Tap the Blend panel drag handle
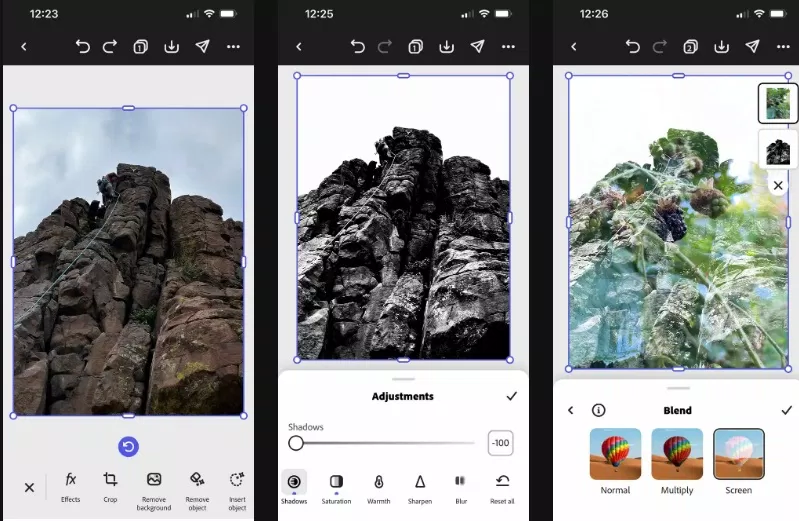Screen dimensions: 799x521 678,388
